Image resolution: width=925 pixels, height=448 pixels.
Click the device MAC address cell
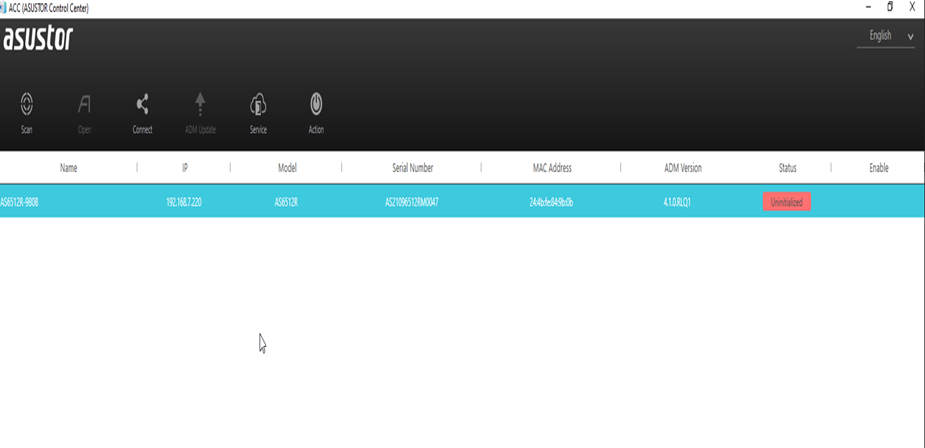[551, 202]
